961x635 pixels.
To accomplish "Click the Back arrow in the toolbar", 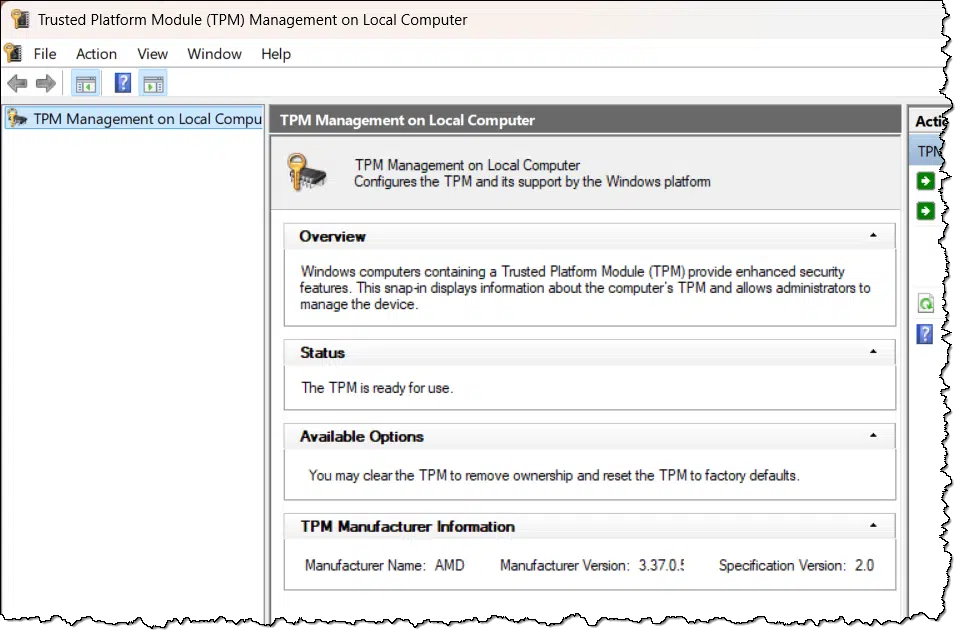I will (x=17, y=84).
